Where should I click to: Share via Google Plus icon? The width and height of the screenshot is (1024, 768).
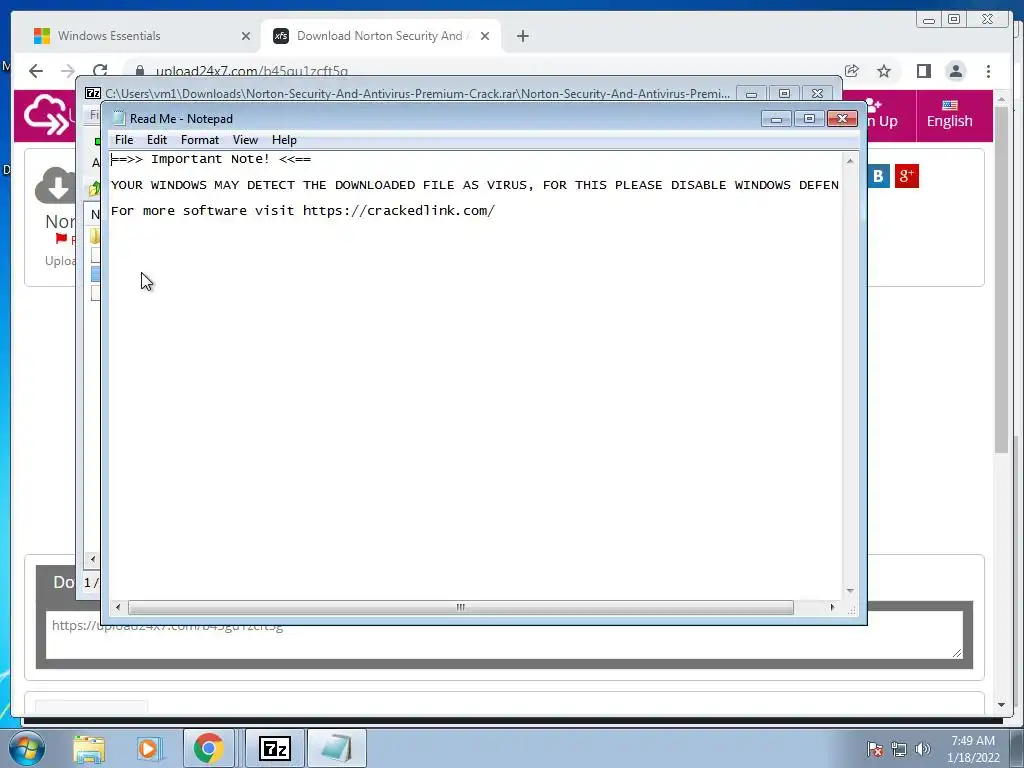point(906,176)
